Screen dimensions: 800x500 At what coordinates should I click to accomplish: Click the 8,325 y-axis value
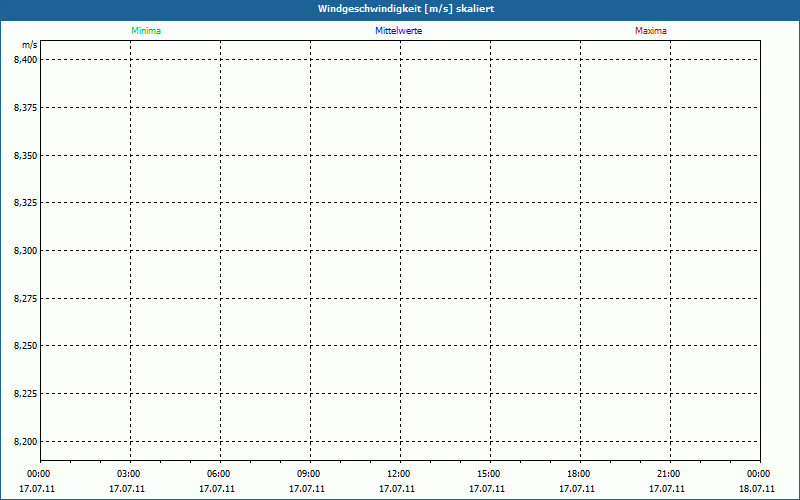pyautogui.click(x=26, y=203)
